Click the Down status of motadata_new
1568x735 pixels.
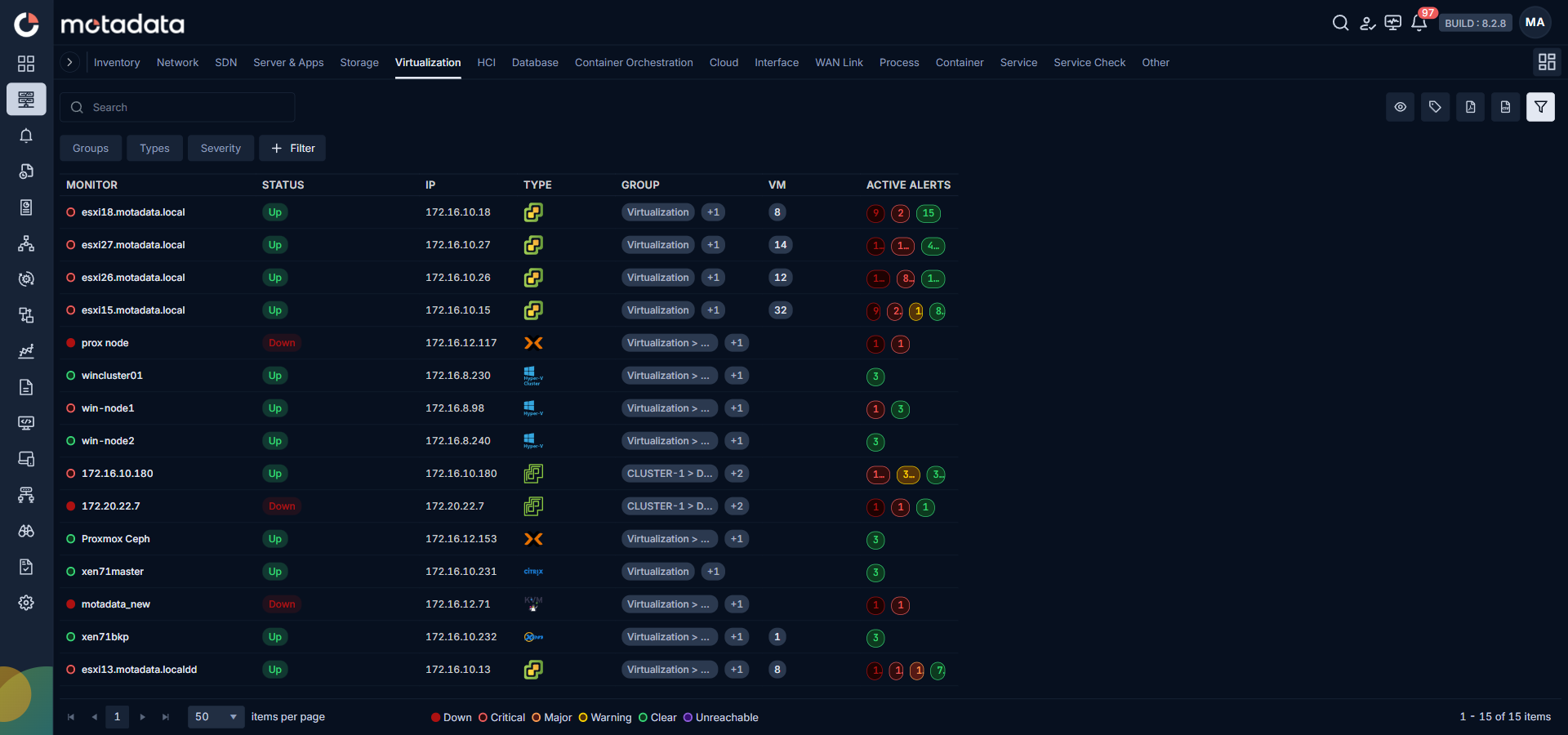[x=282, y=604]
